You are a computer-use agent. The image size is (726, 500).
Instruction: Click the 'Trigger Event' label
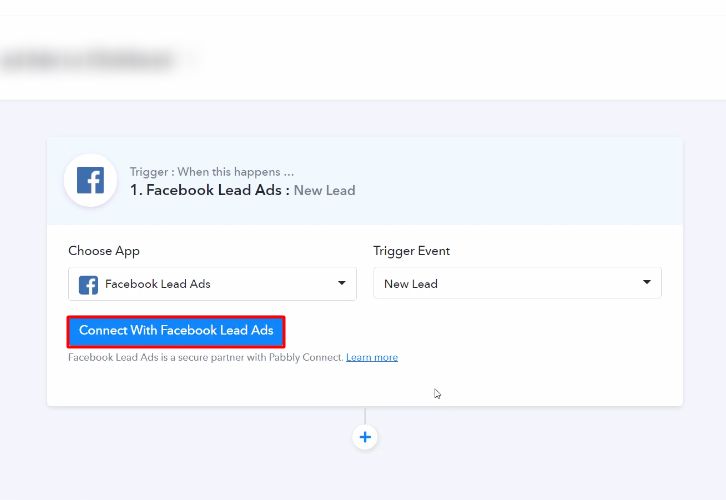tap(411, 251)
